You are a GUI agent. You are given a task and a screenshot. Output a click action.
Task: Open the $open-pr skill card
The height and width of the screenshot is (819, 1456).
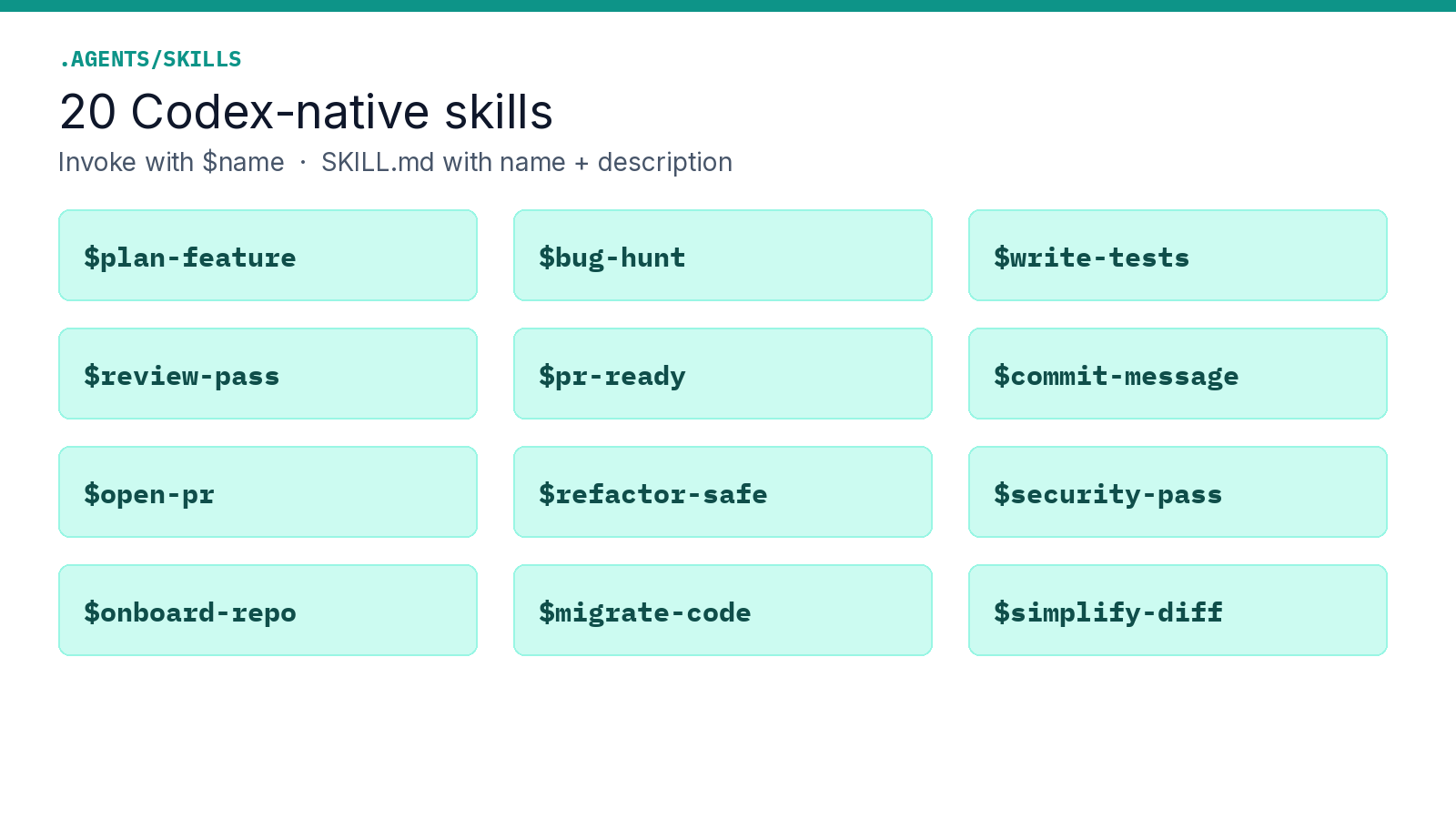268,492
